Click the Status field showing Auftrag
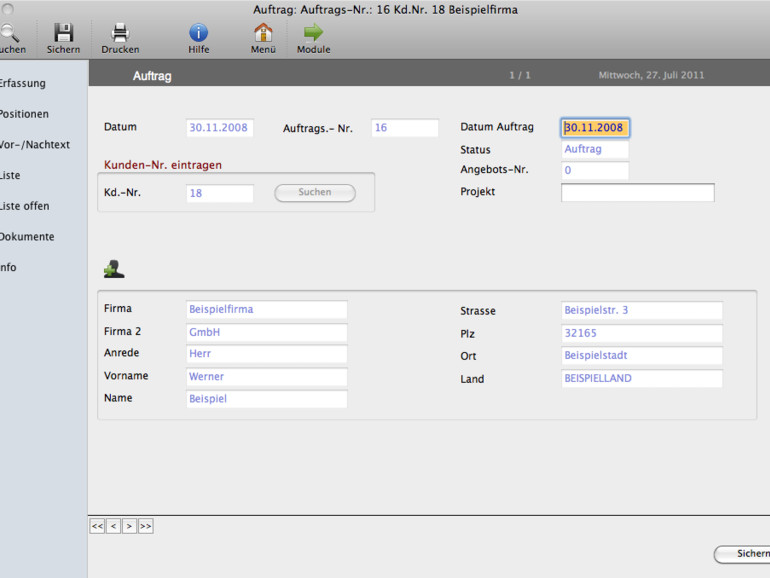Viewport: 770px width, 578px height. click(595, 149)
